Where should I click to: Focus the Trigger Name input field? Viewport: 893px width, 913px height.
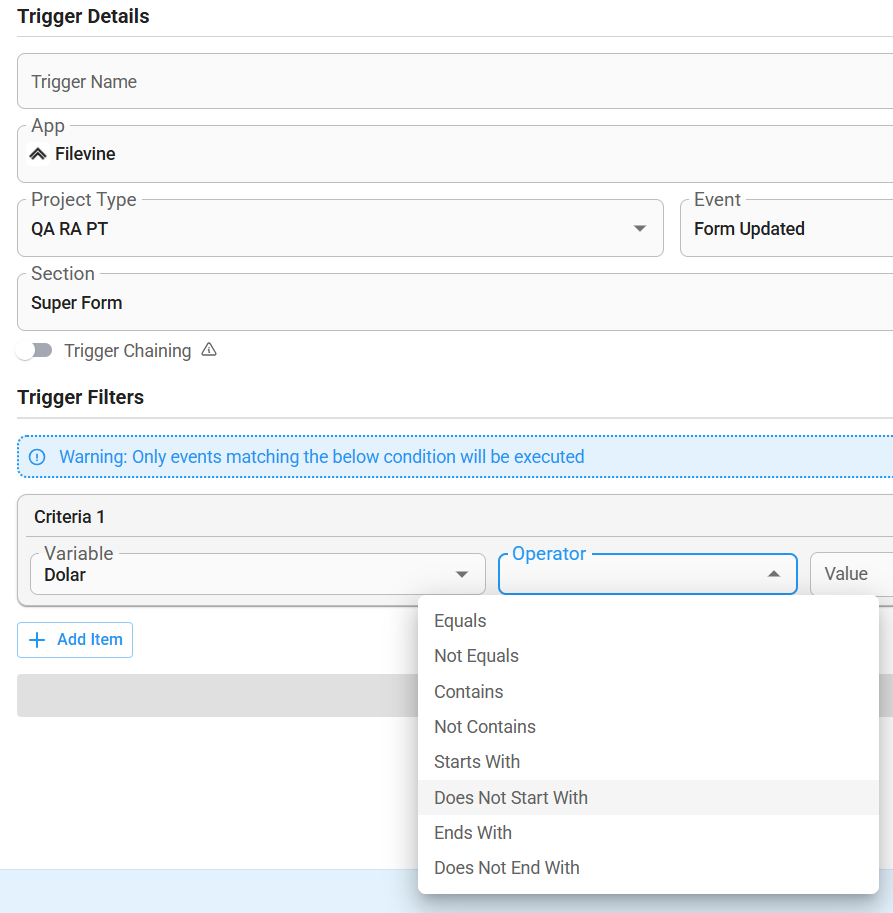455,82
